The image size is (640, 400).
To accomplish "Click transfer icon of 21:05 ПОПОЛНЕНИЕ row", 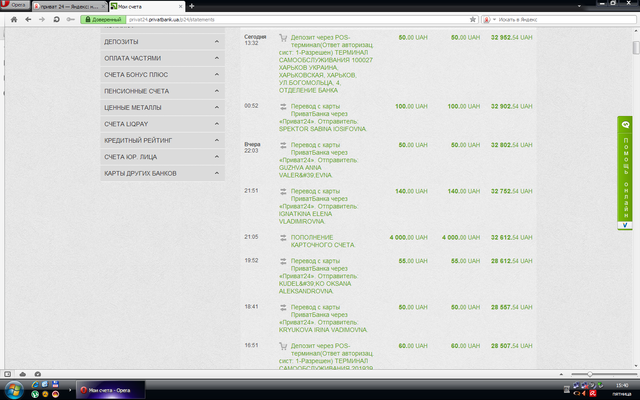I will coord(283,238).
